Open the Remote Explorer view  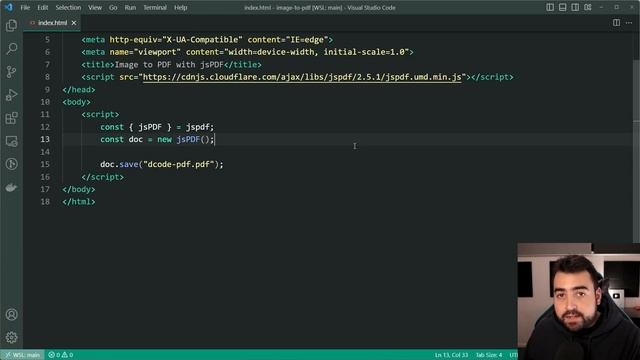point(11,141)
